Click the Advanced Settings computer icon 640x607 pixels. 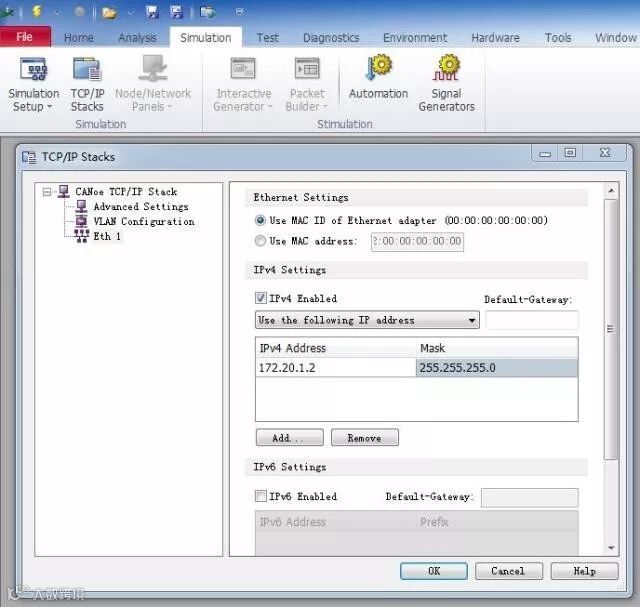[82, 206]
